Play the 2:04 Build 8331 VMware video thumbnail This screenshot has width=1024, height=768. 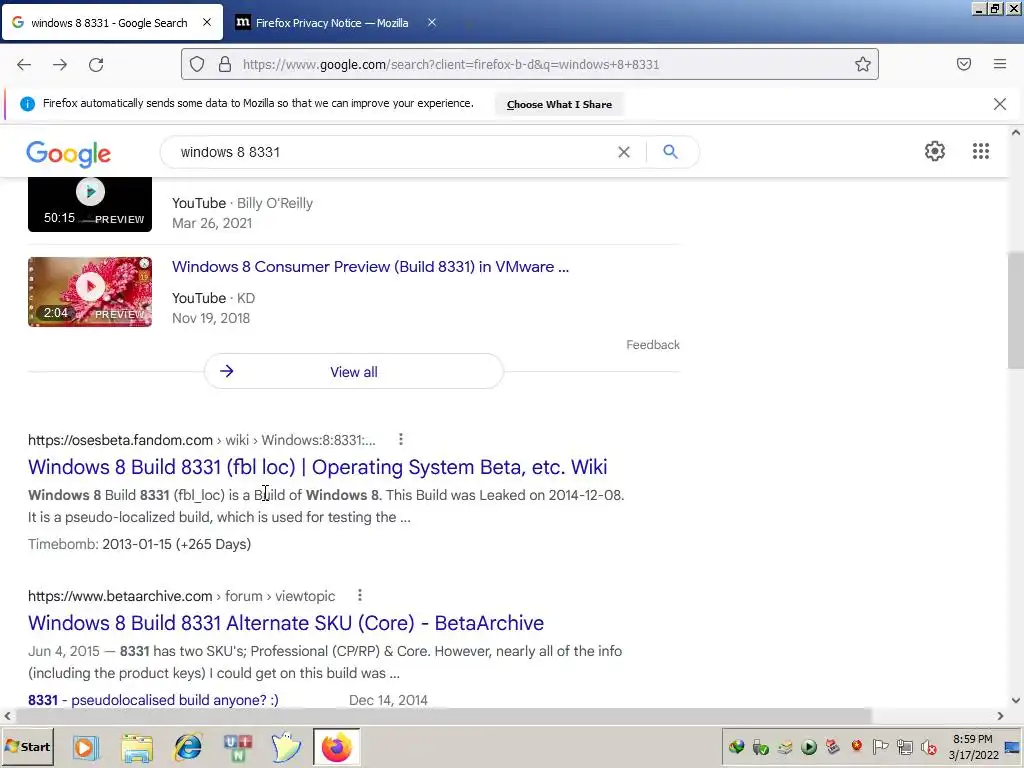[90, 291]
